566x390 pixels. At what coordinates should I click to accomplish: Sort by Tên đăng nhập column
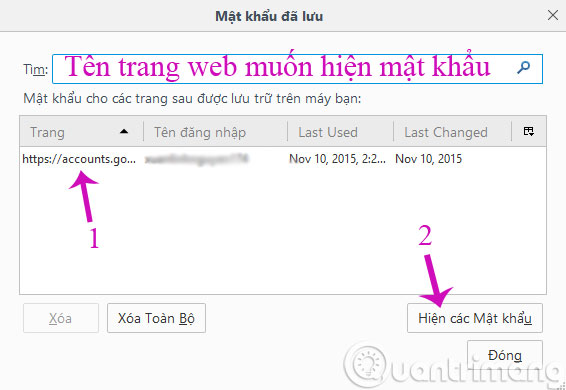215,132
